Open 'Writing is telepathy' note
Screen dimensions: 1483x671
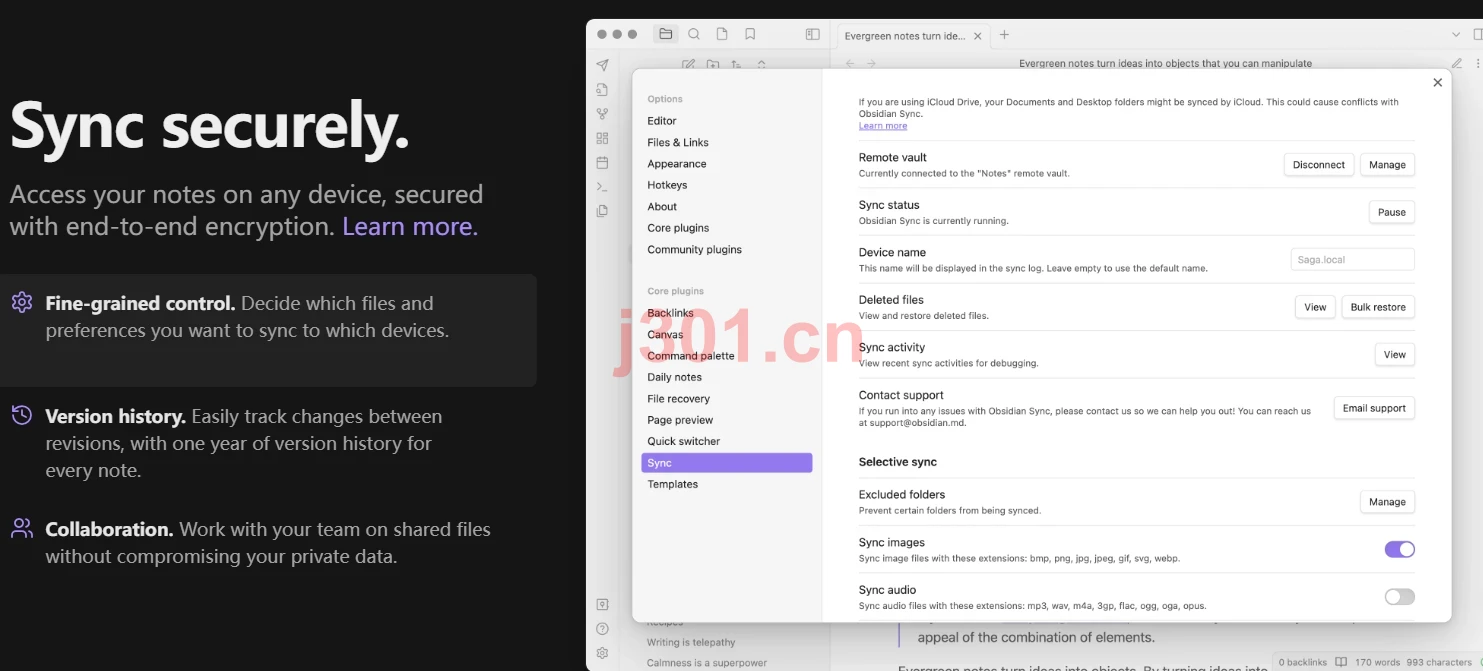click(691, 642)
